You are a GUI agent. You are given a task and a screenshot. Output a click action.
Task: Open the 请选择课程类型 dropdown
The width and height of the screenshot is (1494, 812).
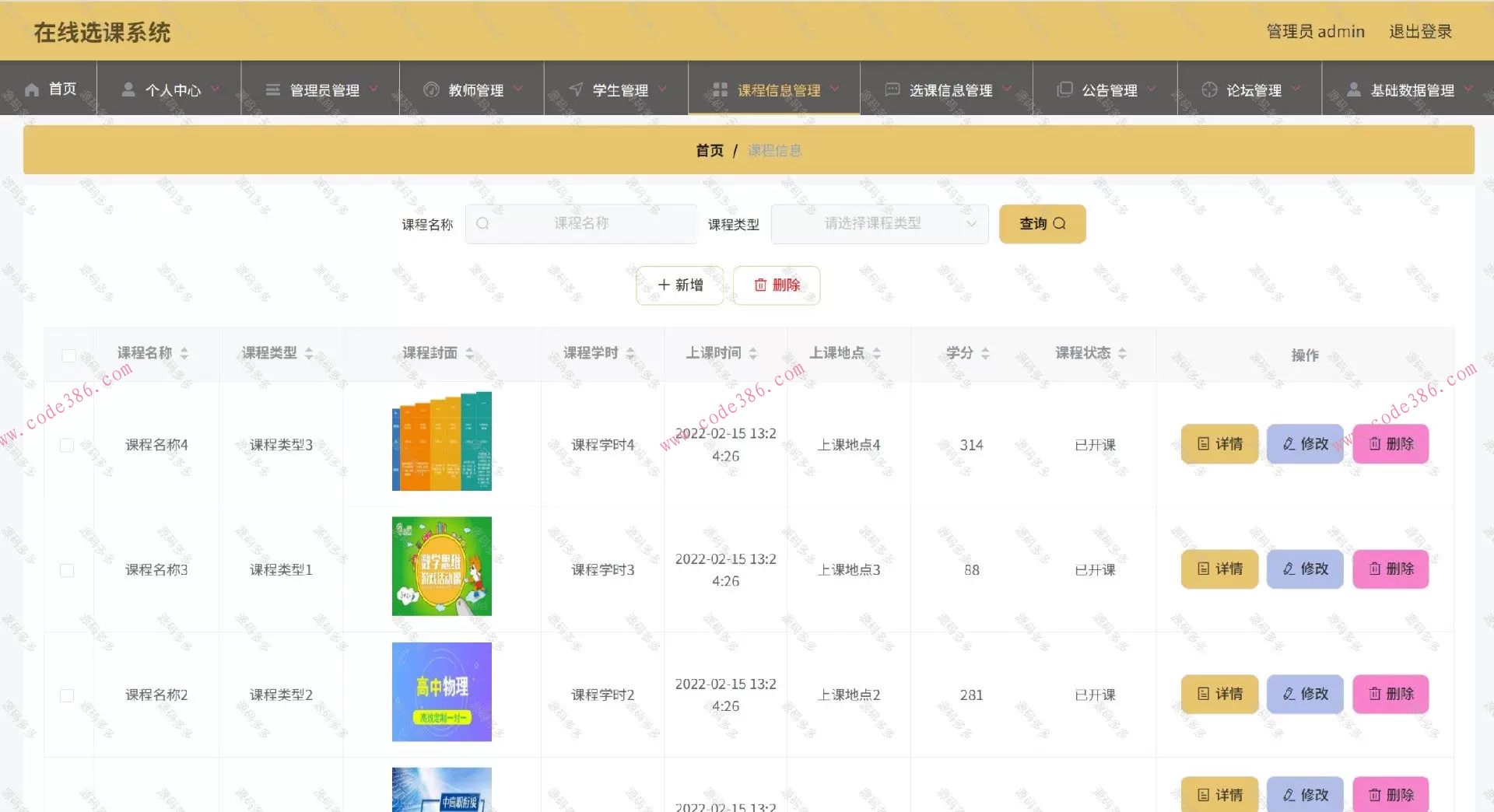pyautogui.click(x=879, y=223)
